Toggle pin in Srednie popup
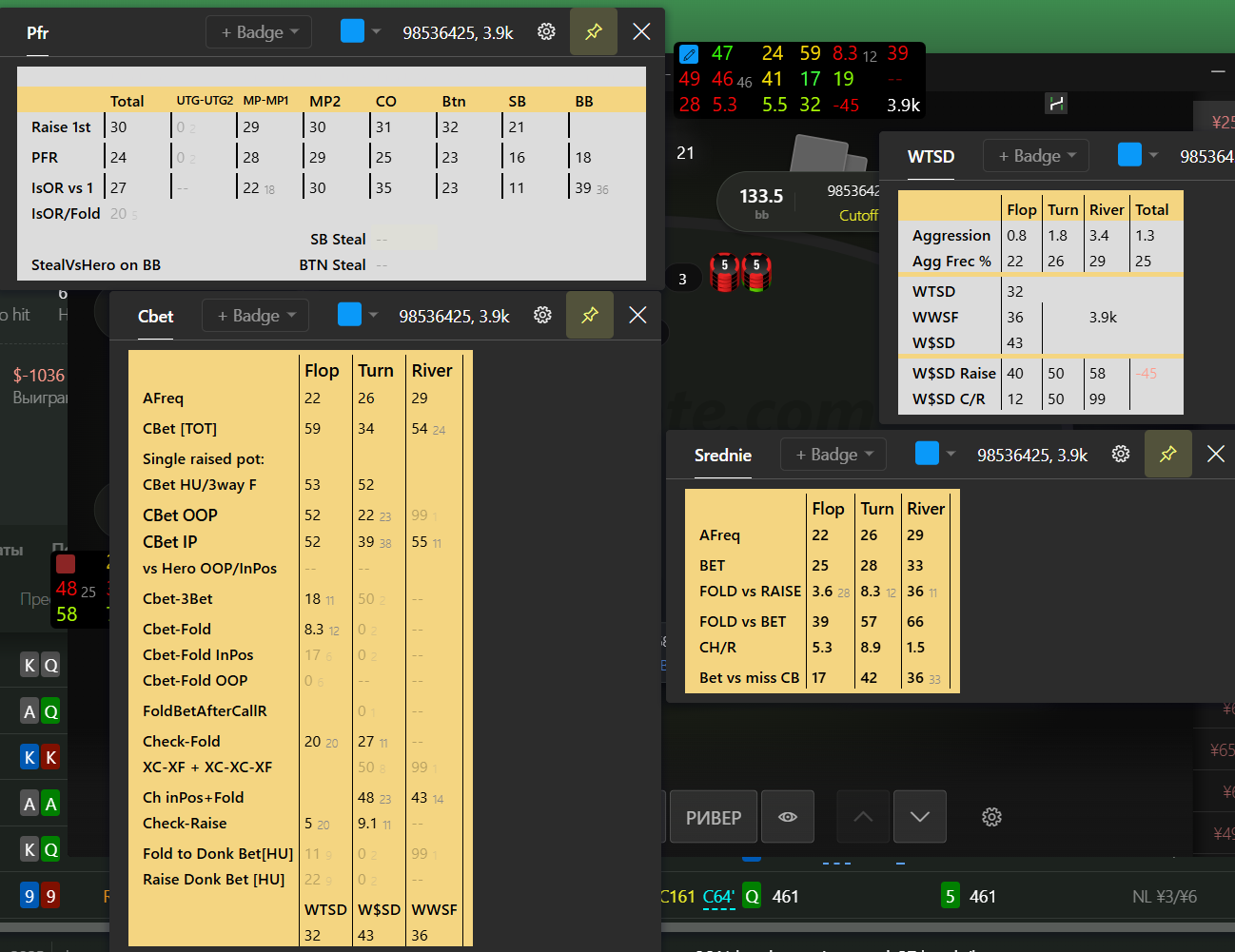1235x952 pixels. (1167, 454)
